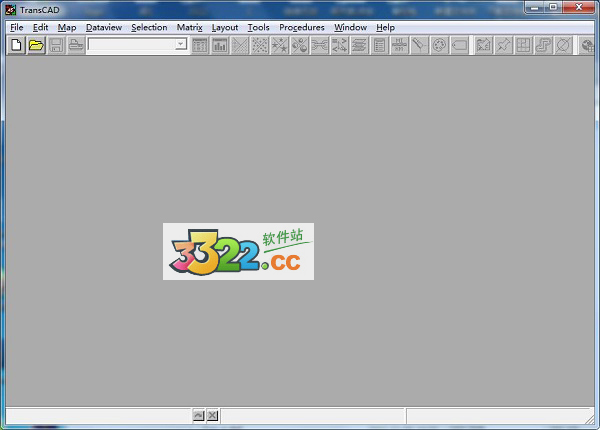Click the Dot-Density Theme icon
This screenshot has height=430, width=600.
coord(260,46)
